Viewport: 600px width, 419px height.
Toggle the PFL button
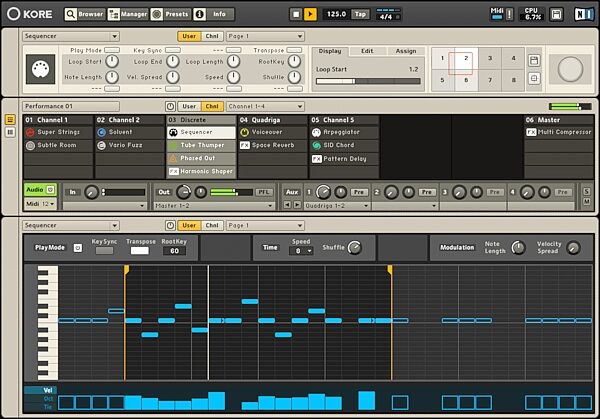coord(264,192)
